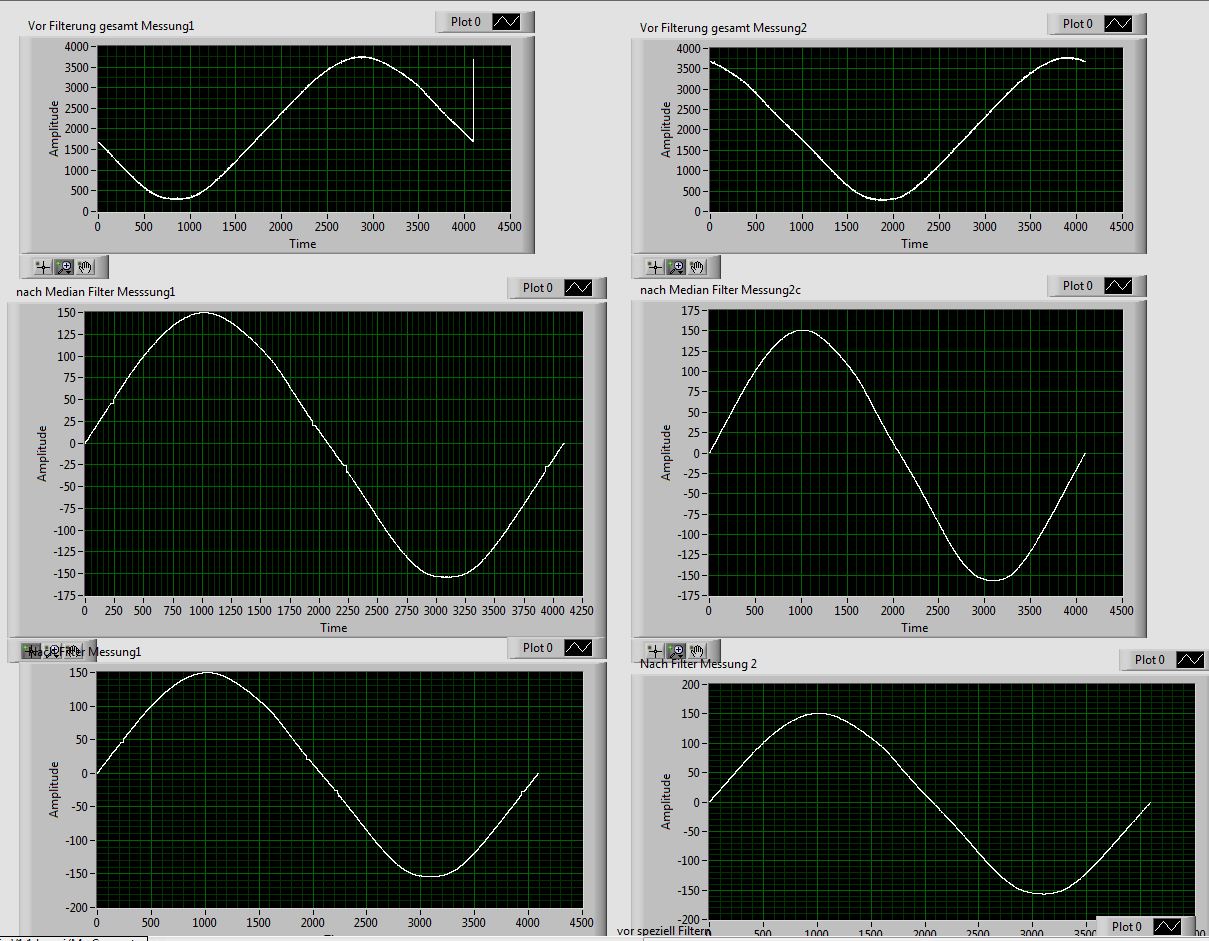1209x941 pixels.
Task: Click inside plot area of Vor Filterung gesamt Messung2 graph
Action: click(x=915, y=130)
